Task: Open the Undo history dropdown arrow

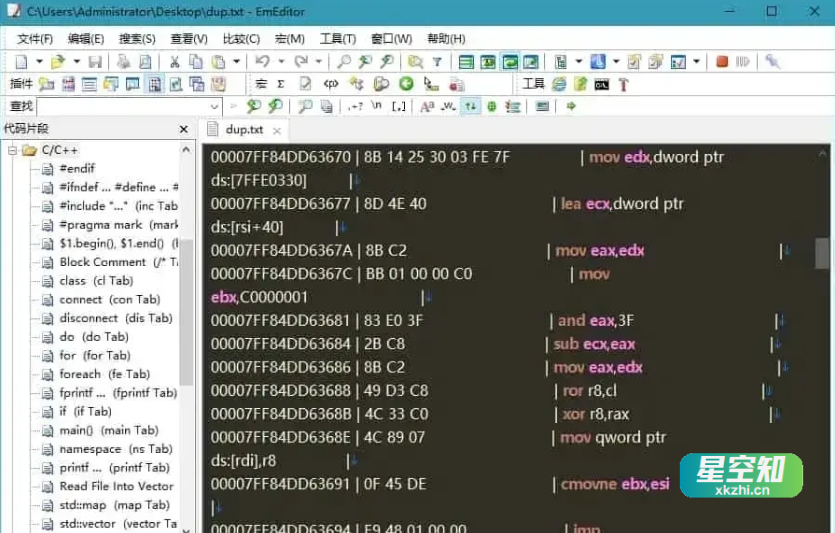Action: coord(282,62)
